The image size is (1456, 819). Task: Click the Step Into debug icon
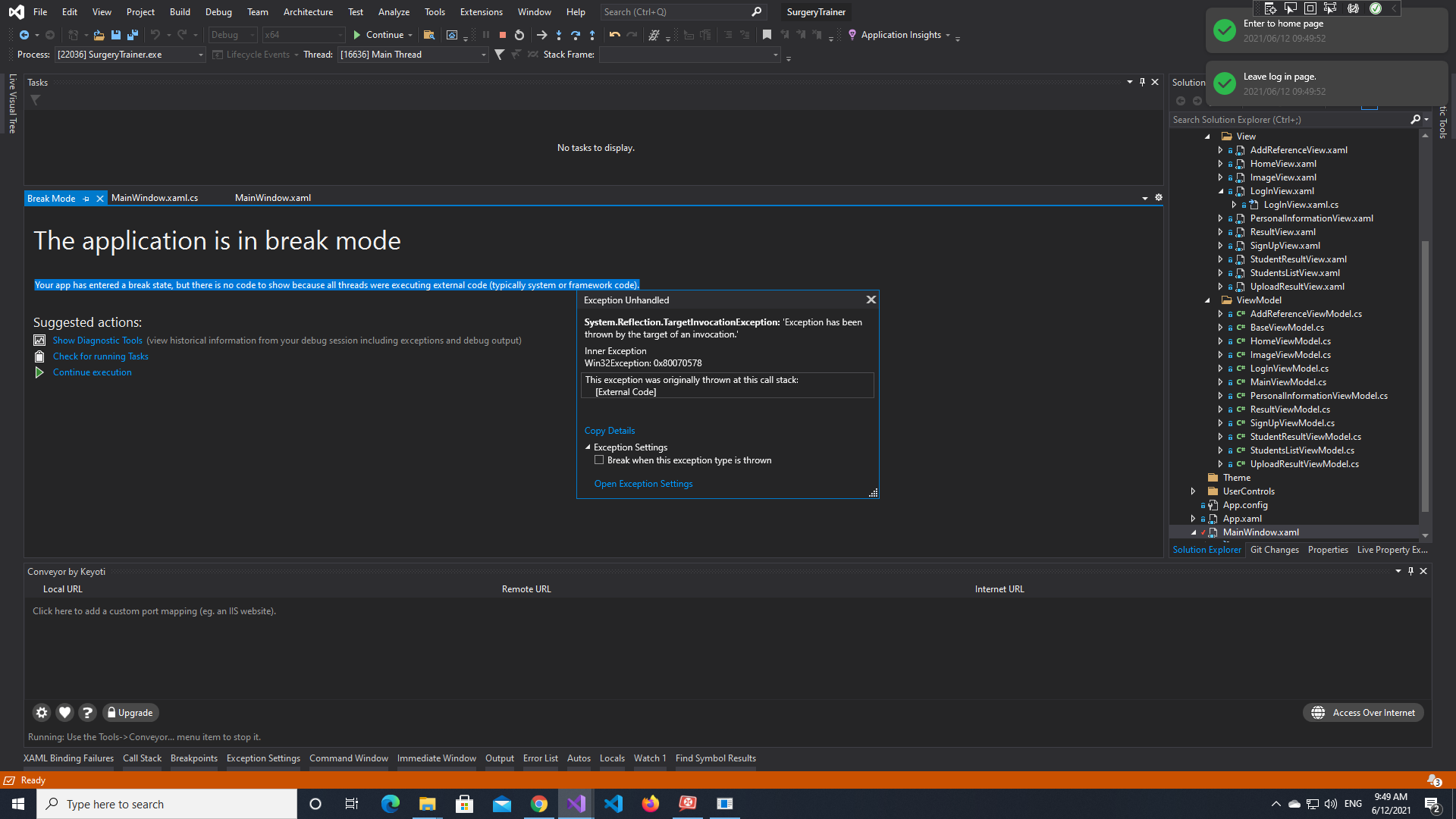(x=559, y=34)
